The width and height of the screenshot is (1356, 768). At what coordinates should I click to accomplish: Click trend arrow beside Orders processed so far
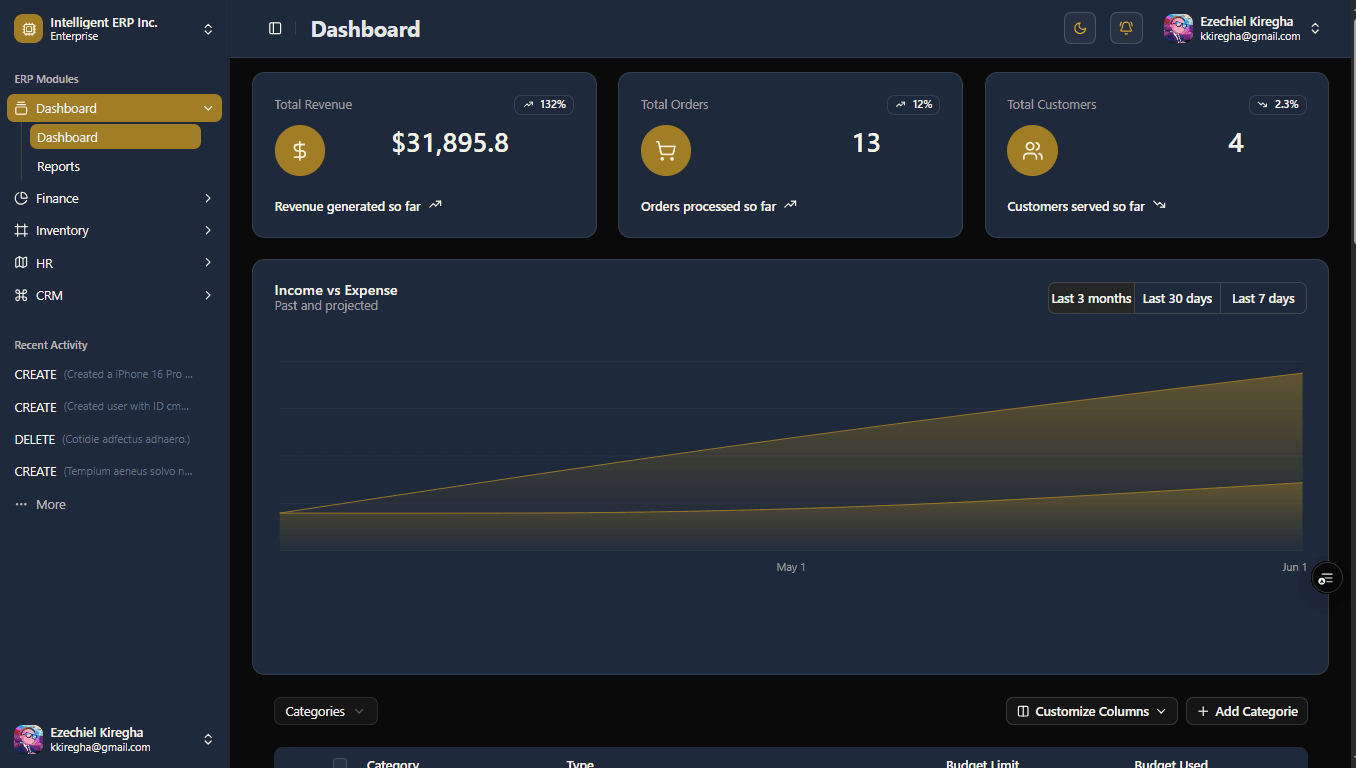tap(790, 205)
